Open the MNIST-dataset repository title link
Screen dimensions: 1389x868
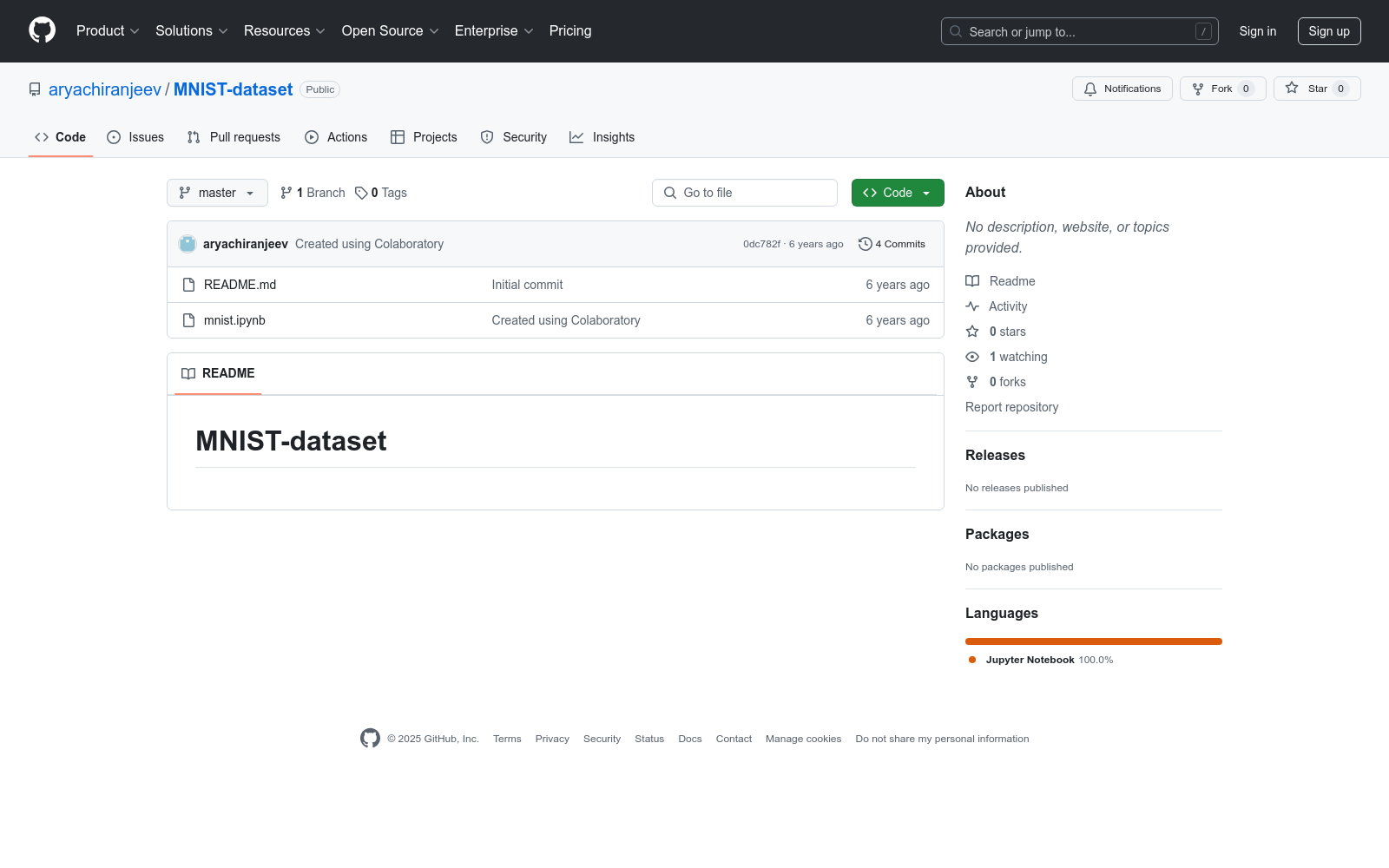[x=233, y=89]
